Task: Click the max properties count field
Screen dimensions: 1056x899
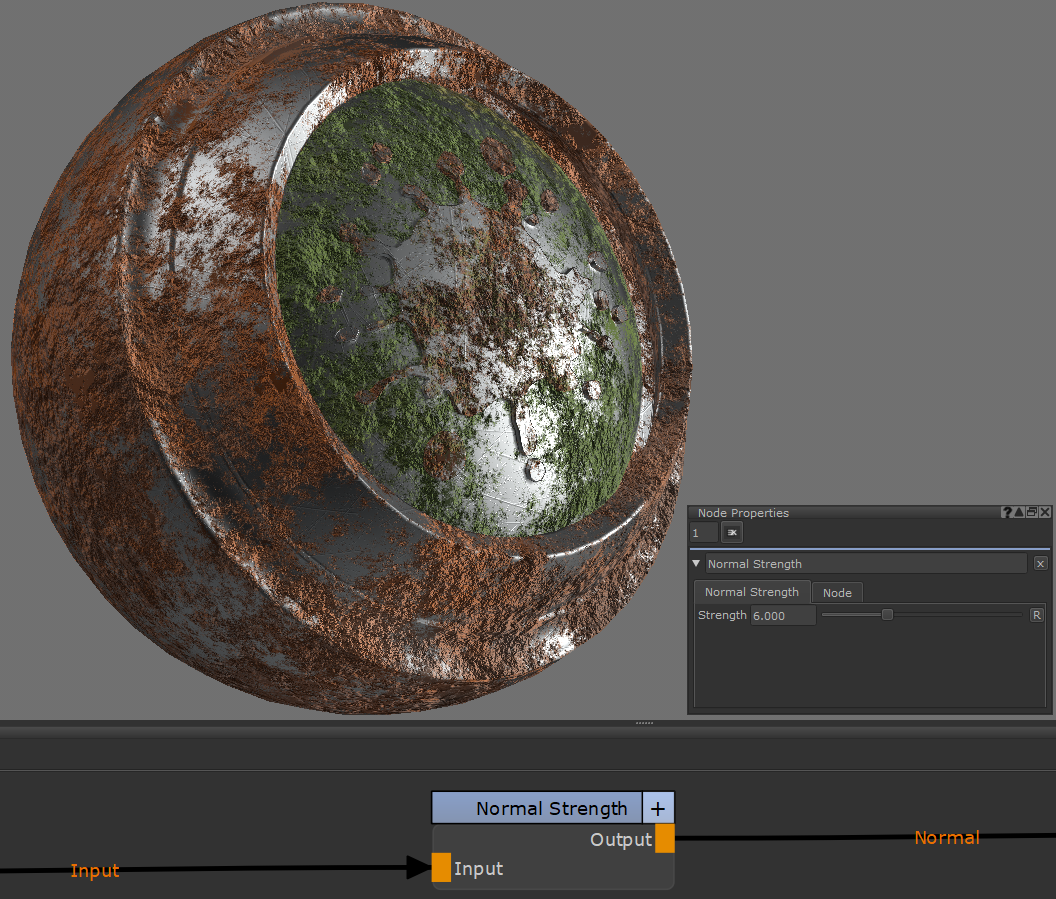Action: click(704, 533)
